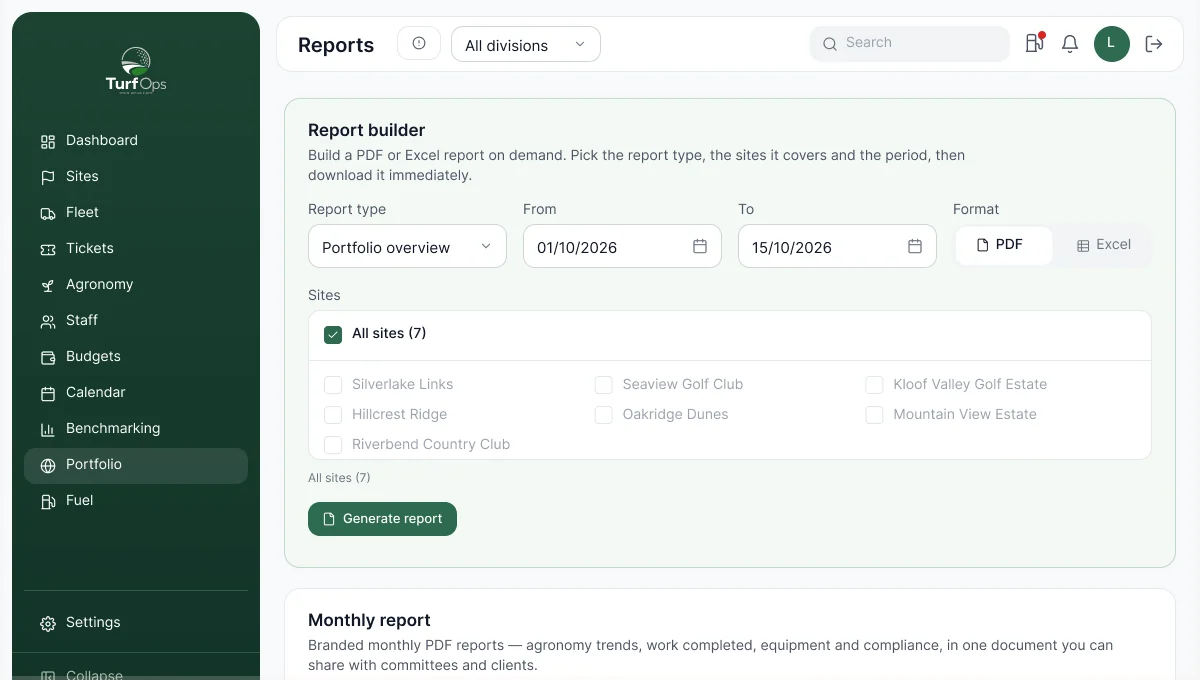Click the Search input field

(x=910, y=43)
